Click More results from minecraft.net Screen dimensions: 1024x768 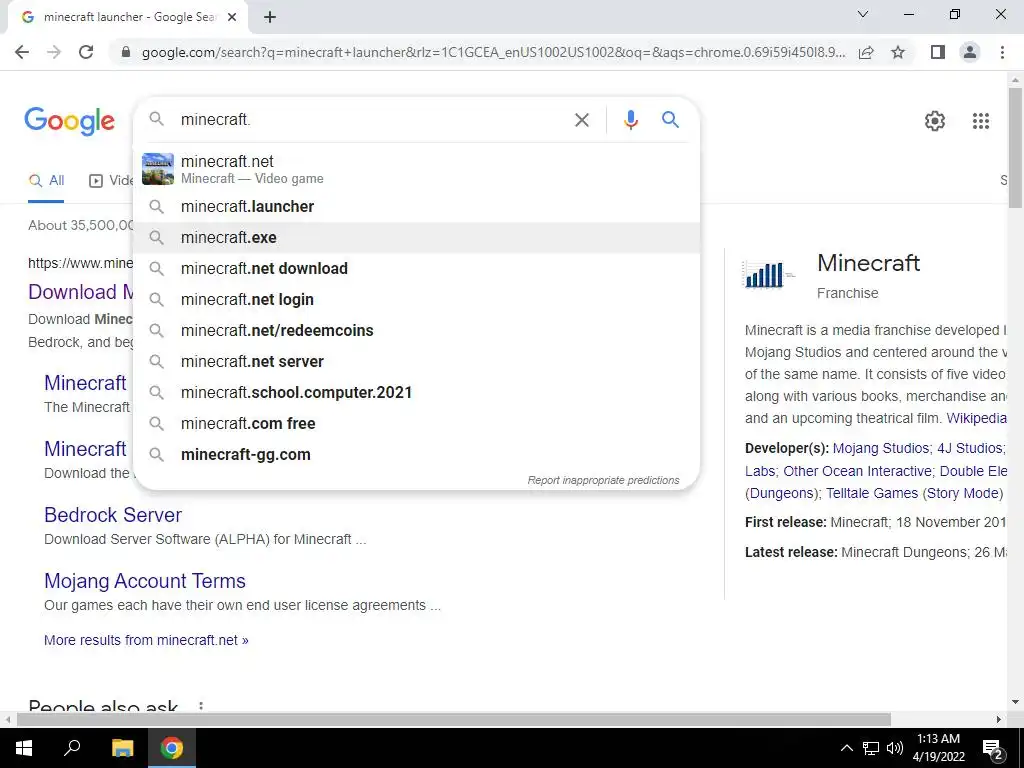coord(146,640)
